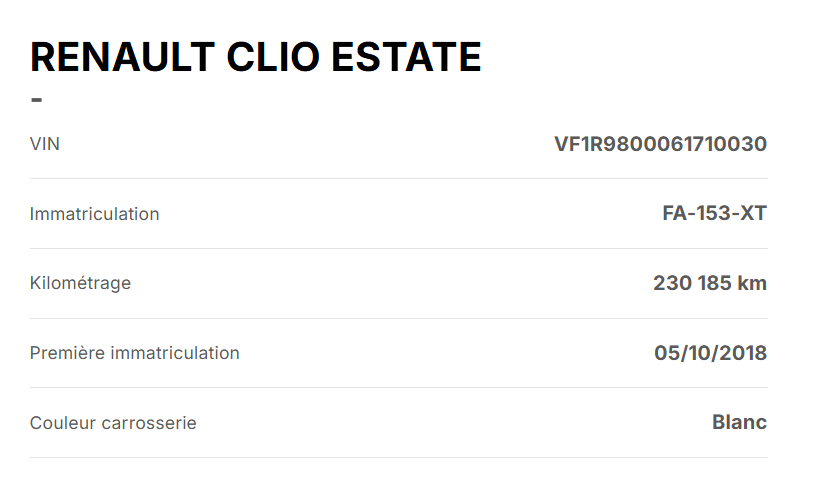Click the Immatriculation label
The image size is (831, 480).
tap(94, 214)
